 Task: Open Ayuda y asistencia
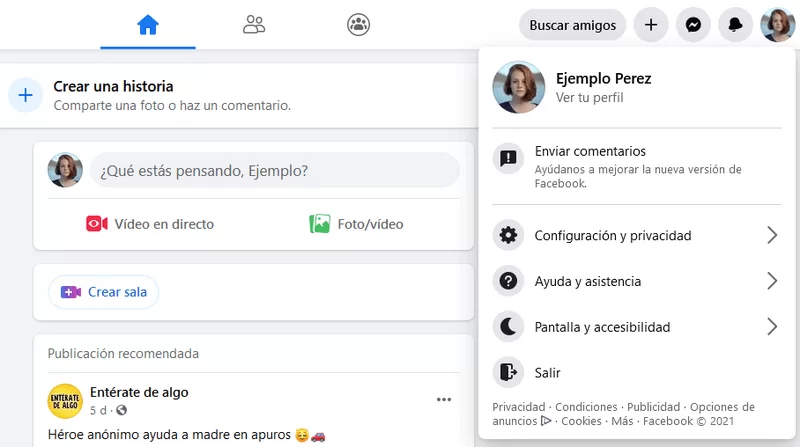tap(637, 281)
